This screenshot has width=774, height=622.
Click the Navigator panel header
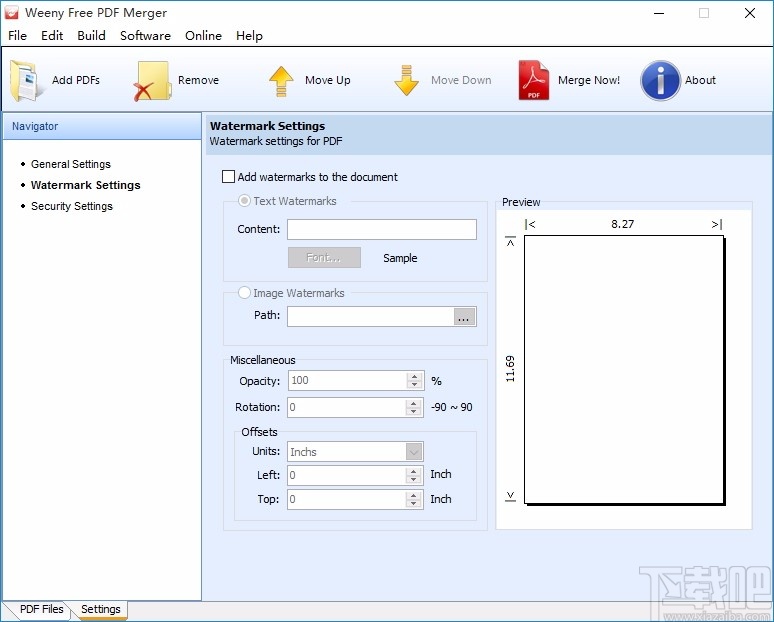coord(102,126)
